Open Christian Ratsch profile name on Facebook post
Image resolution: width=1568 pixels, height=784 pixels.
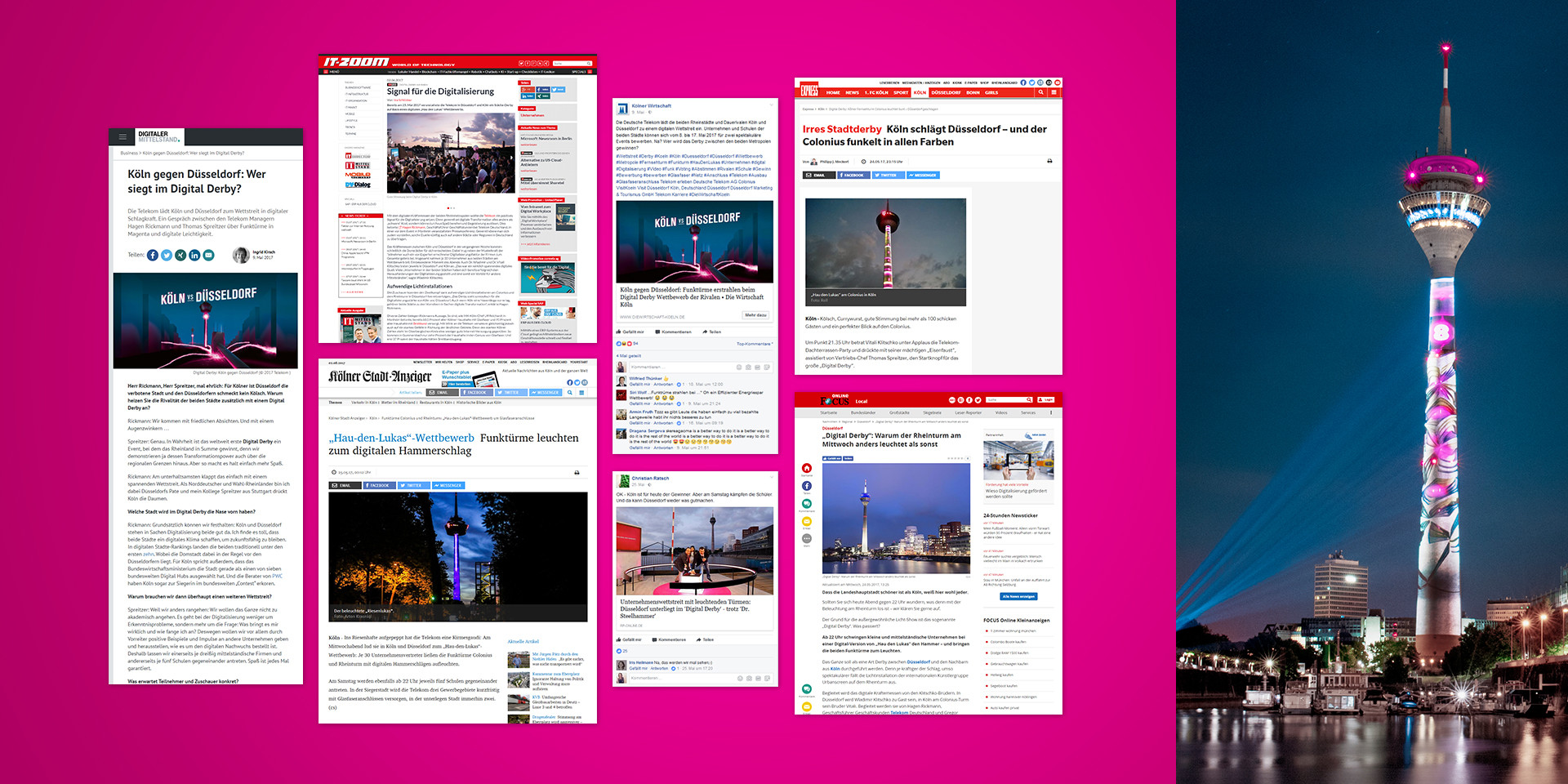click(650, 478)
